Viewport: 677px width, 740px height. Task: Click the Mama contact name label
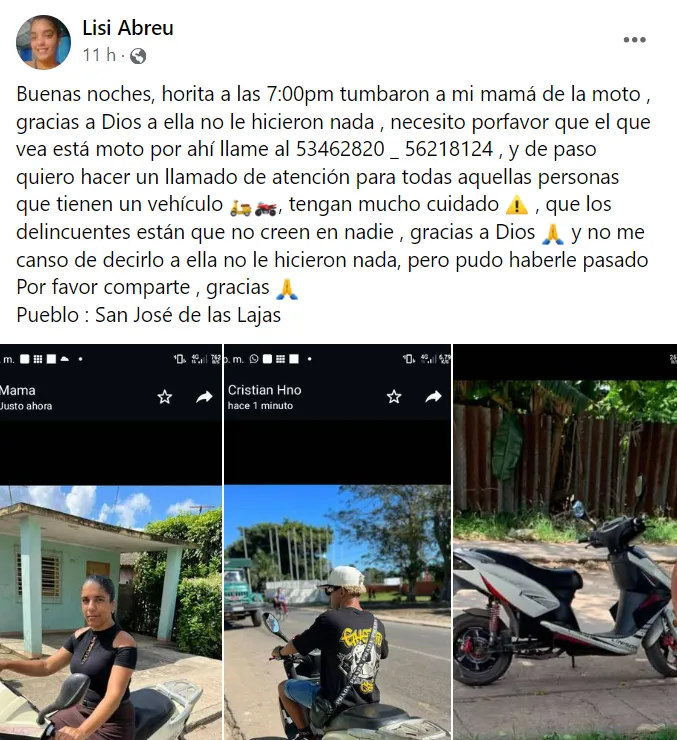click(17, 390)
